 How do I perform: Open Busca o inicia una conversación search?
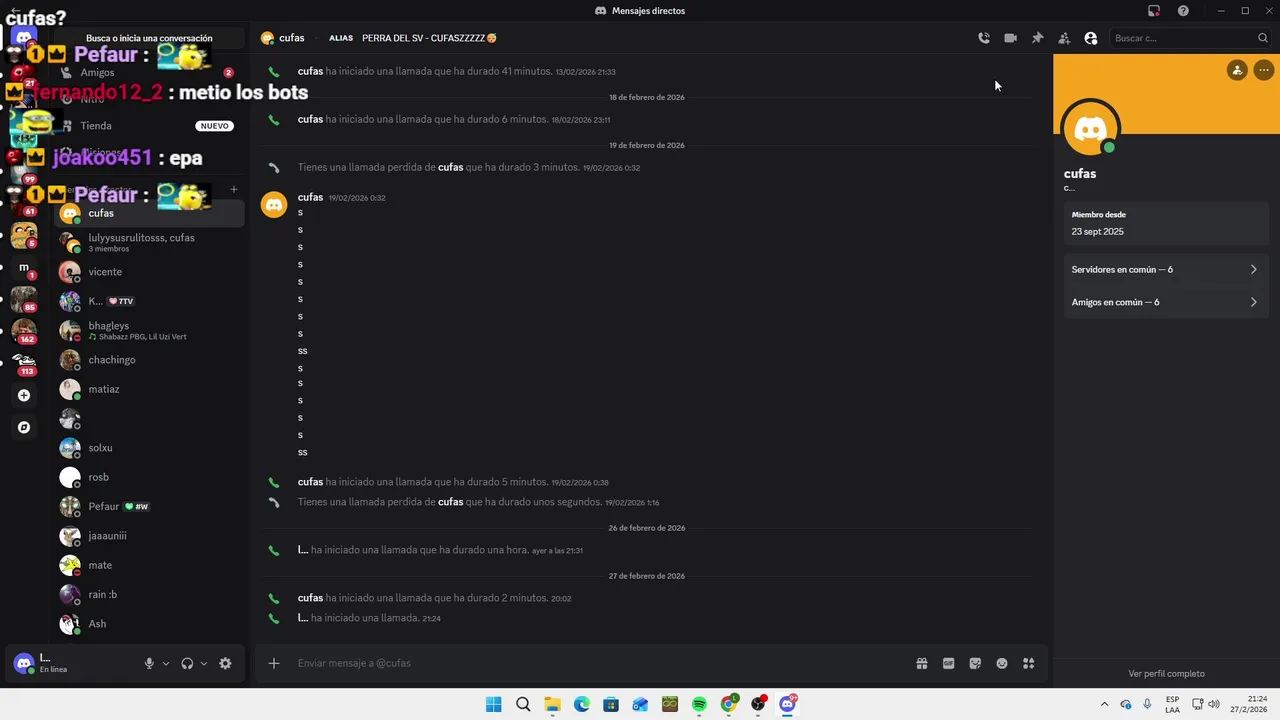click(x=149, y=38)
